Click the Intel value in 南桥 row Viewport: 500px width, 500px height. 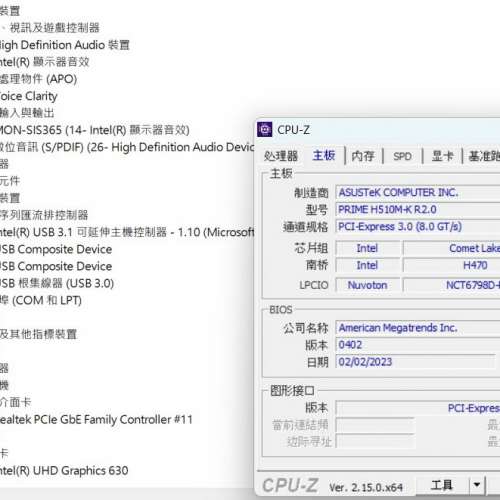point(367,265)
